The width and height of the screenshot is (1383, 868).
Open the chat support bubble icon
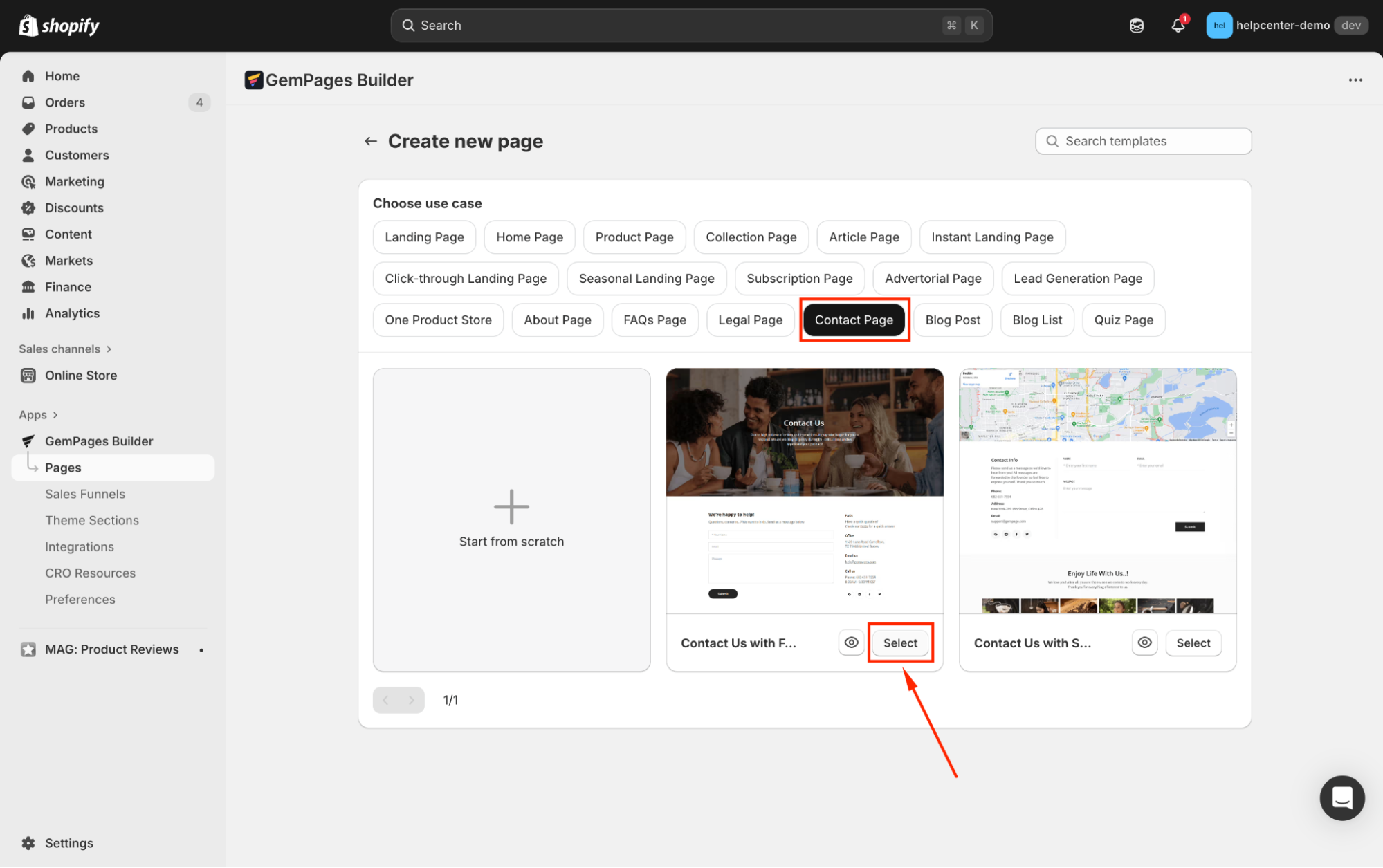click(x=1341, y=797)
